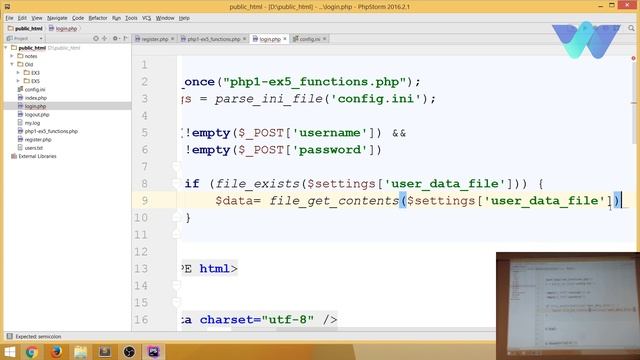Select External Libraries in the project tree
The height and width of the screenshot is (360, 640).
click(x=34, y=156)
